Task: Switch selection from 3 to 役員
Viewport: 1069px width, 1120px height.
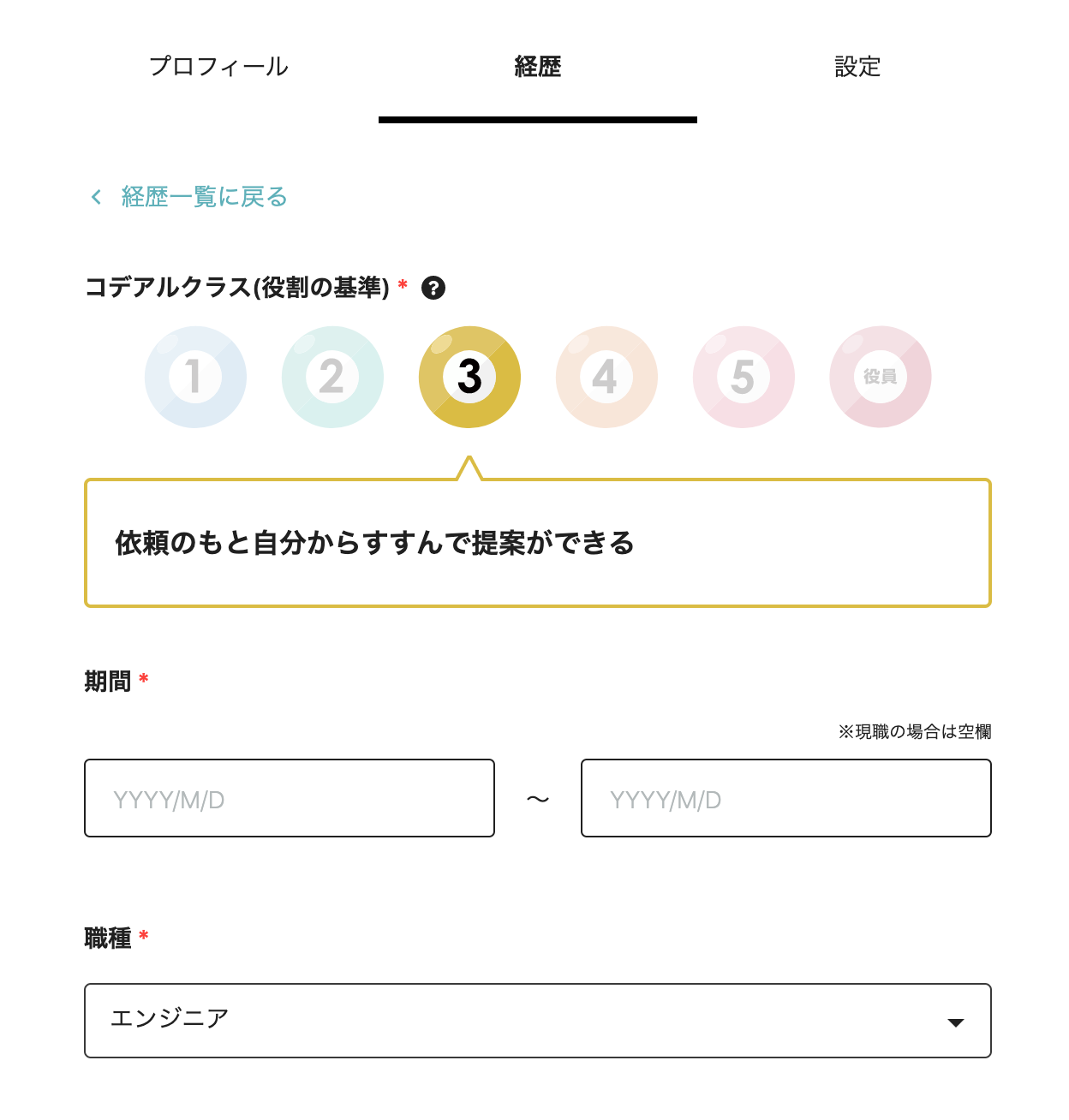Action: pos(880,377)
